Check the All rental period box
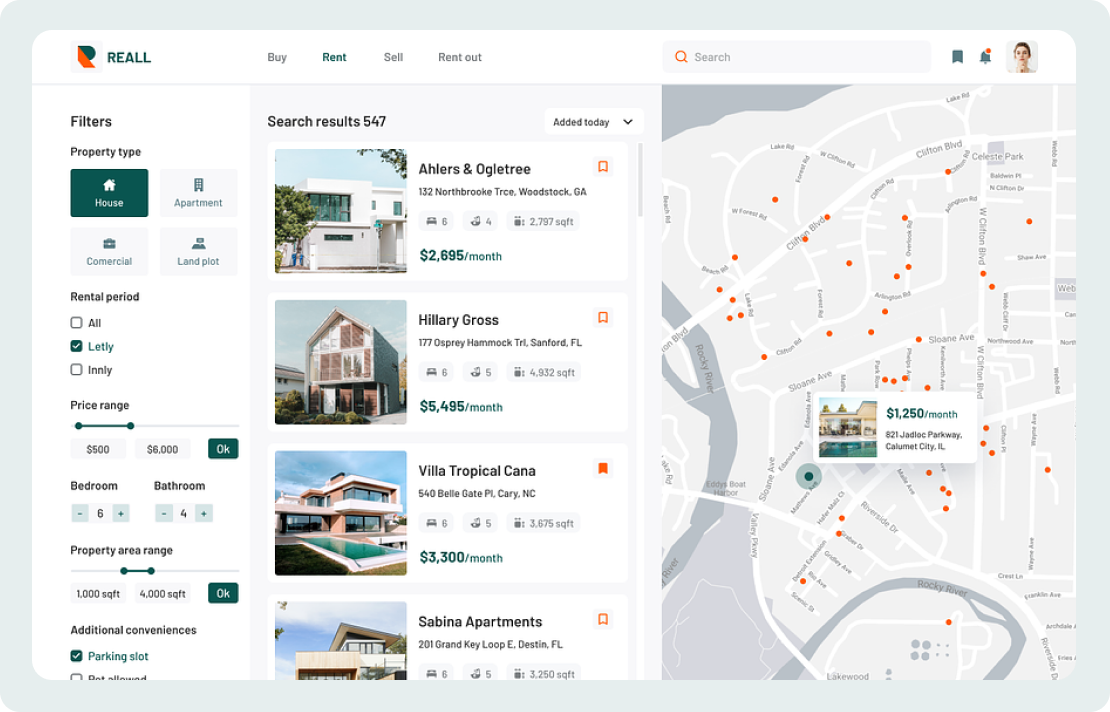 pos(77,323)
